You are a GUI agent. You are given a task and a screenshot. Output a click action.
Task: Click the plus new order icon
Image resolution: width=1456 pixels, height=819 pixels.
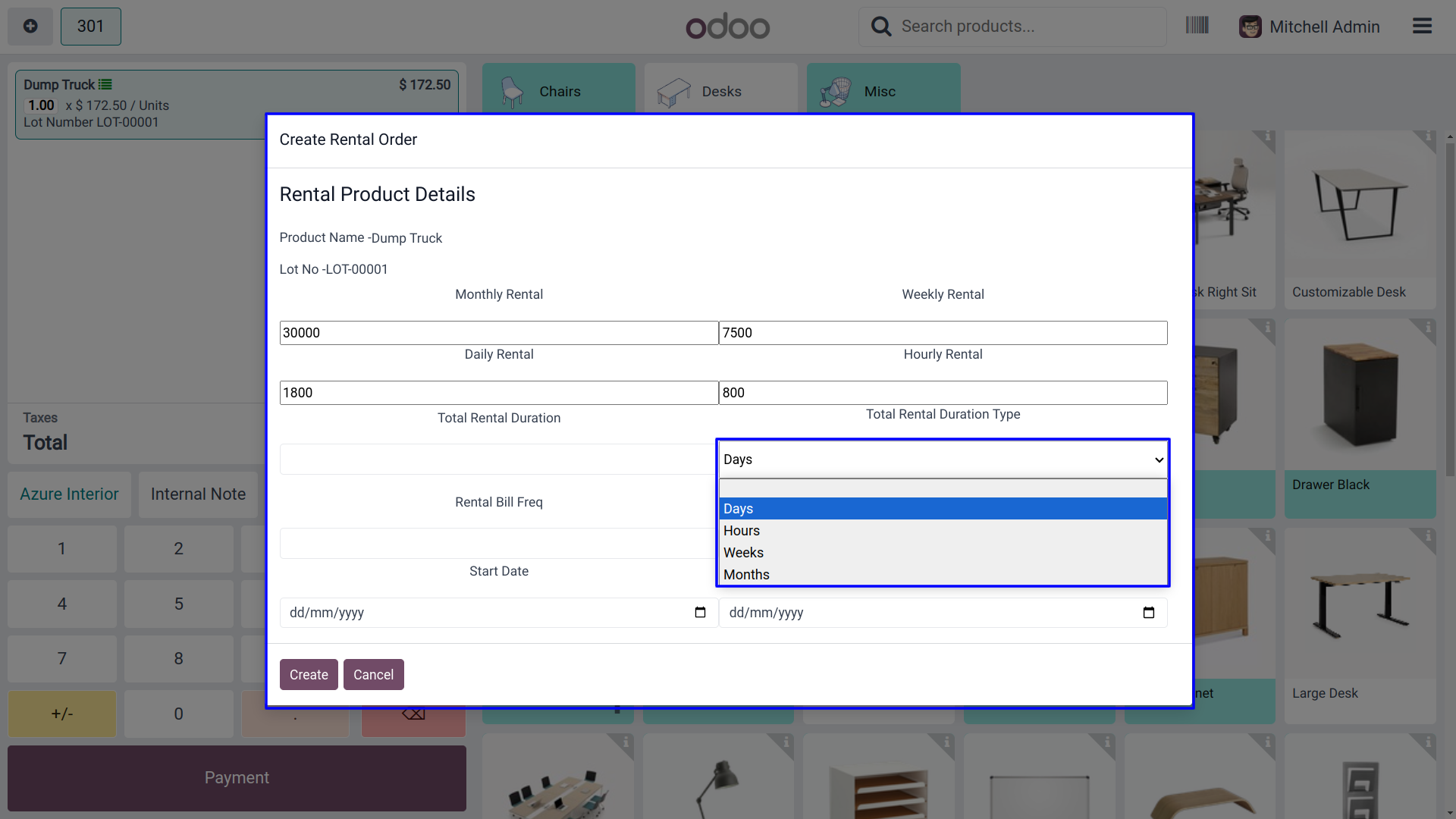pyautogui.click(x=30, y=27)
